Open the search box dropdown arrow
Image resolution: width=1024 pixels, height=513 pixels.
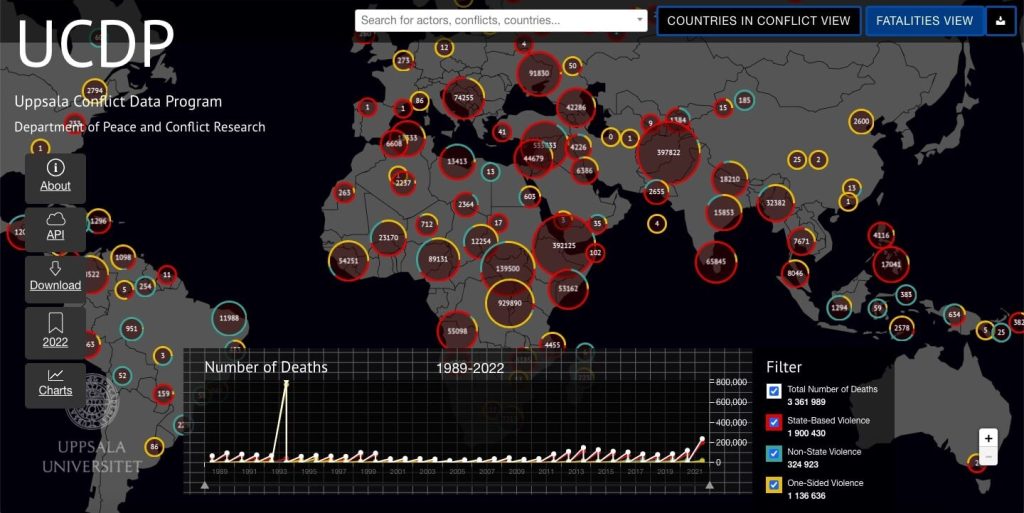pos(639,20)
